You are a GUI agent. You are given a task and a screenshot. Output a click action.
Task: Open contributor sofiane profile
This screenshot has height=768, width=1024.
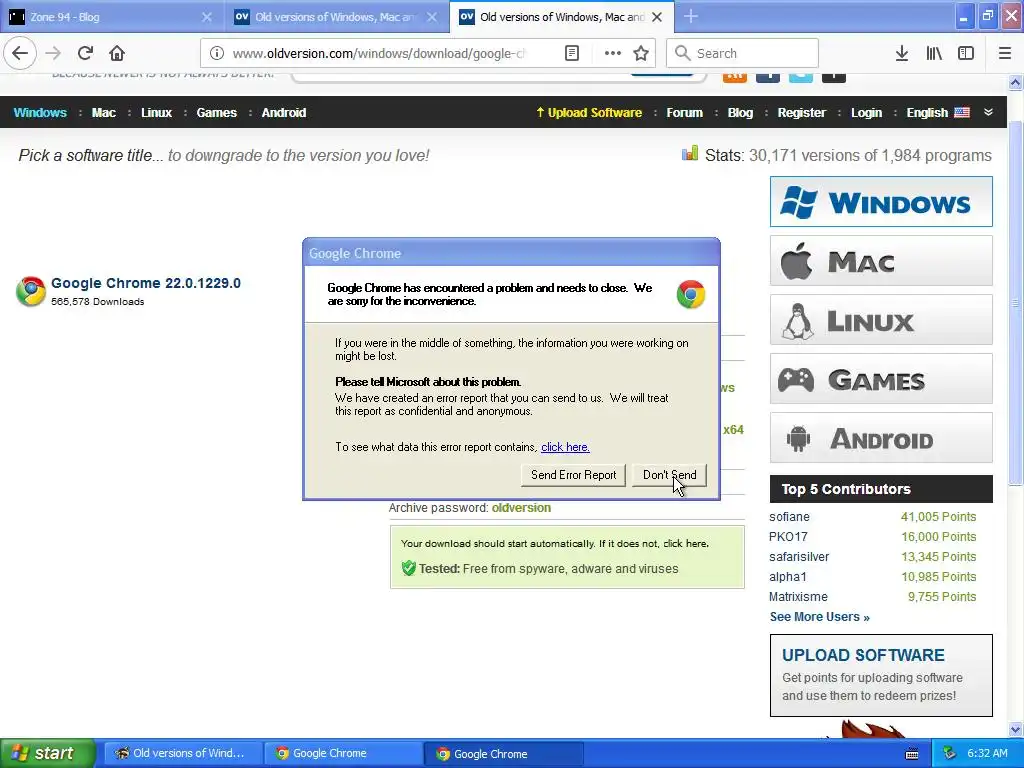click(x=789, y=517)
